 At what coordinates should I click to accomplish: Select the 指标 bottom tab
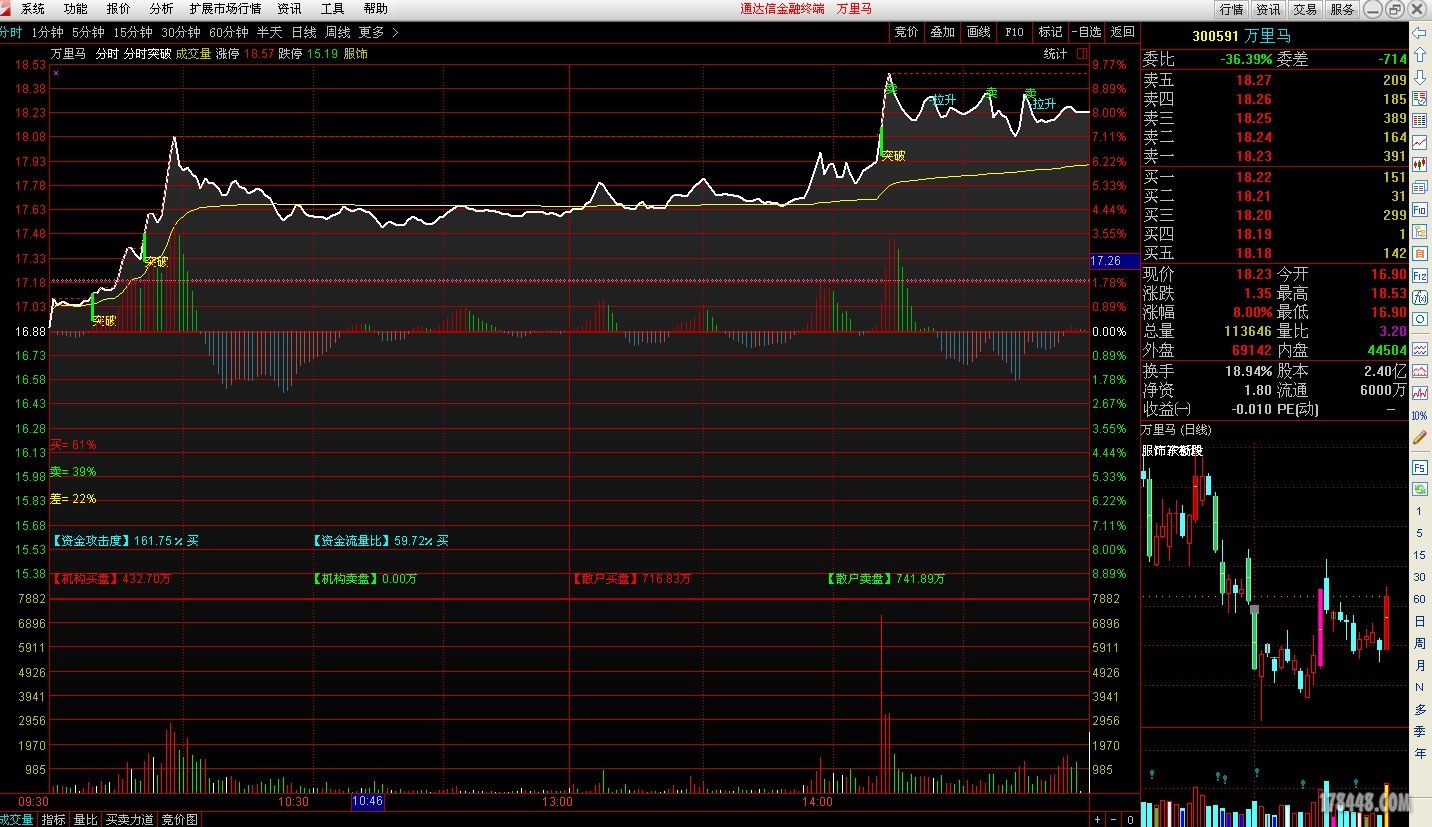[53, 820]
